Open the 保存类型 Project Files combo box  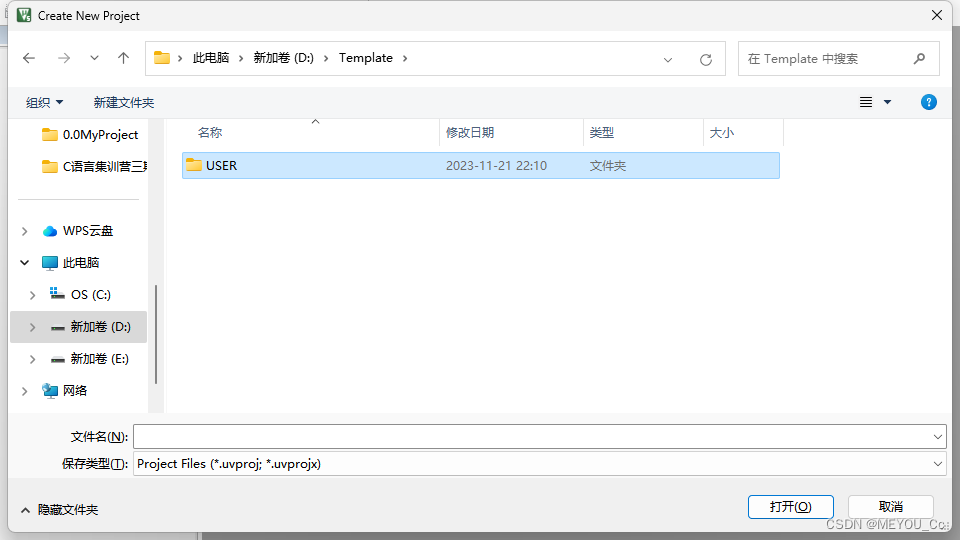click(539, 464)
